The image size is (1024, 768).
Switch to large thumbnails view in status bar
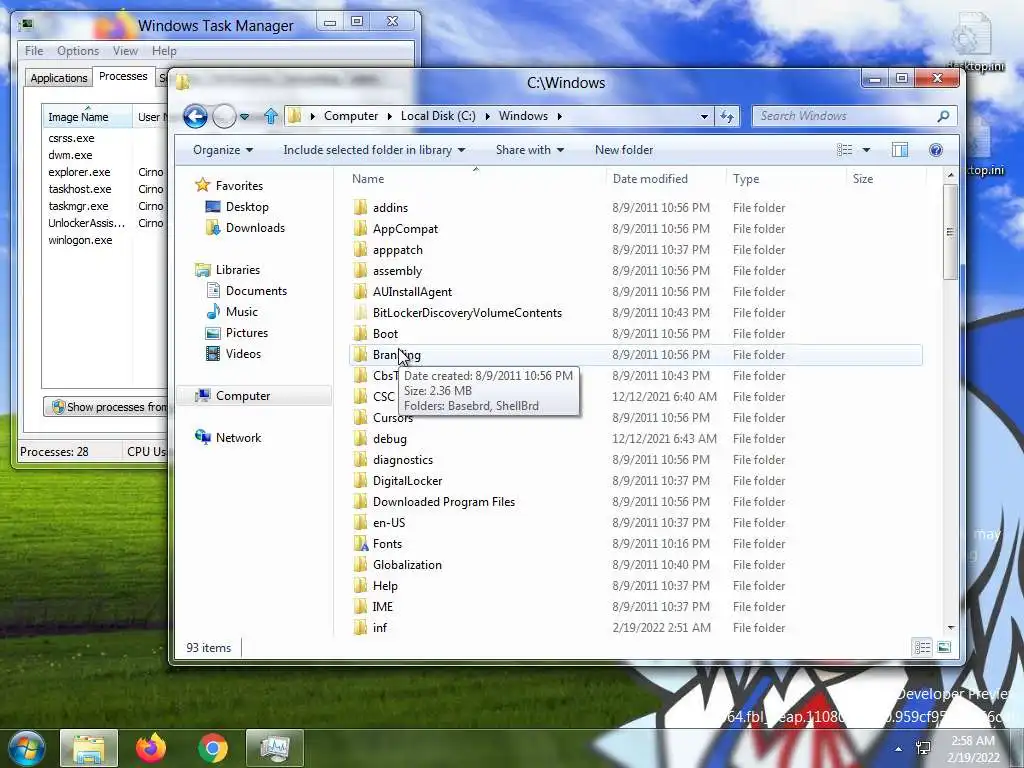point(944,648)
